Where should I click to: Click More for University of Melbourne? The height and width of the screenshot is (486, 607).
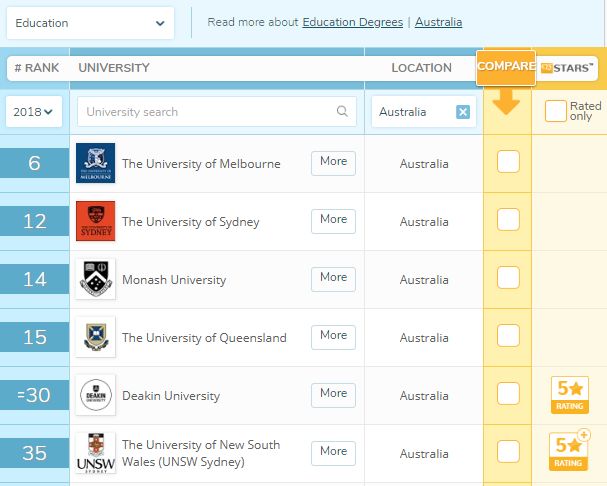point(333,163)
